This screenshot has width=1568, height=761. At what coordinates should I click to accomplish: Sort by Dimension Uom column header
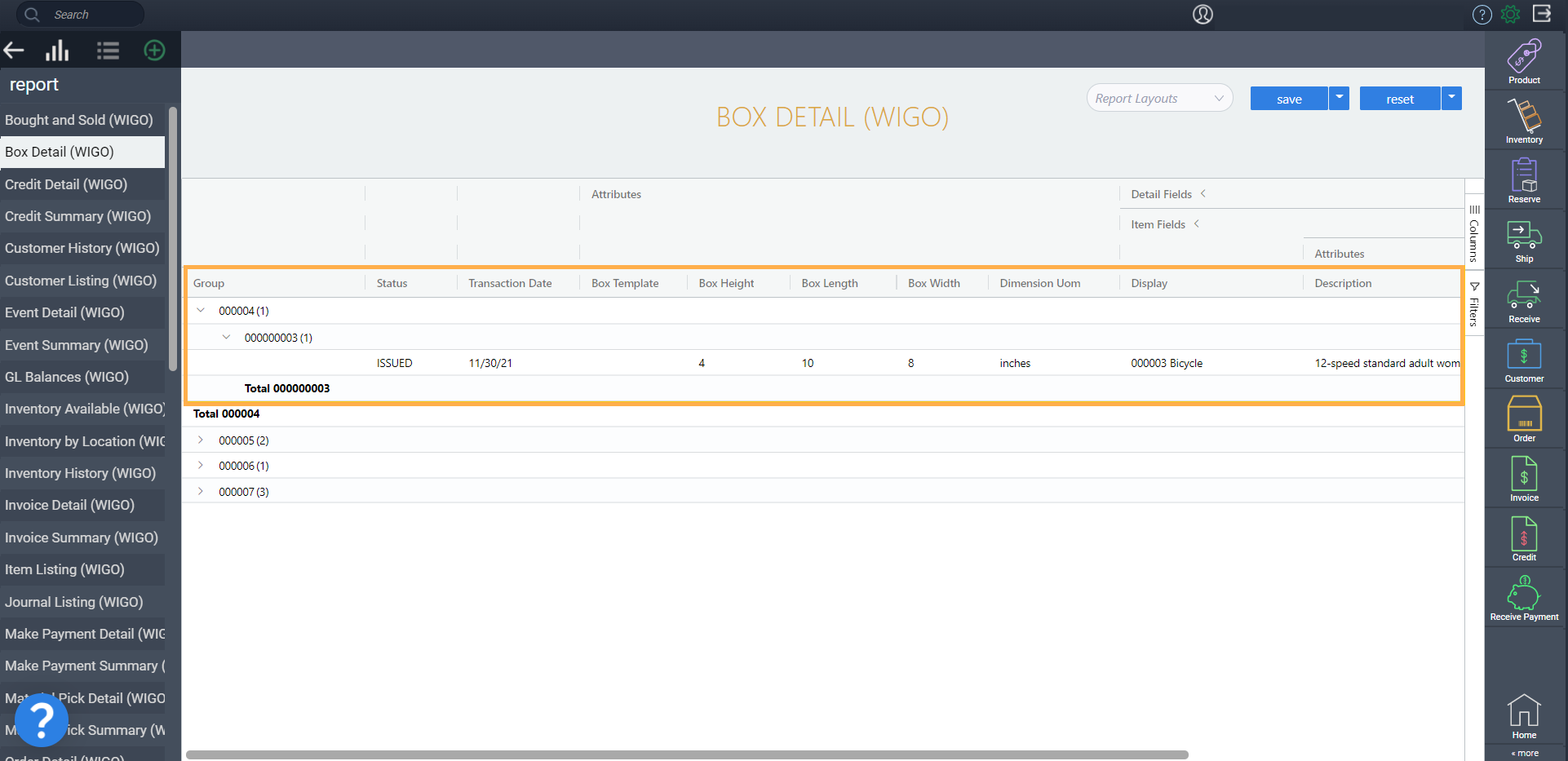(1040, 283)
